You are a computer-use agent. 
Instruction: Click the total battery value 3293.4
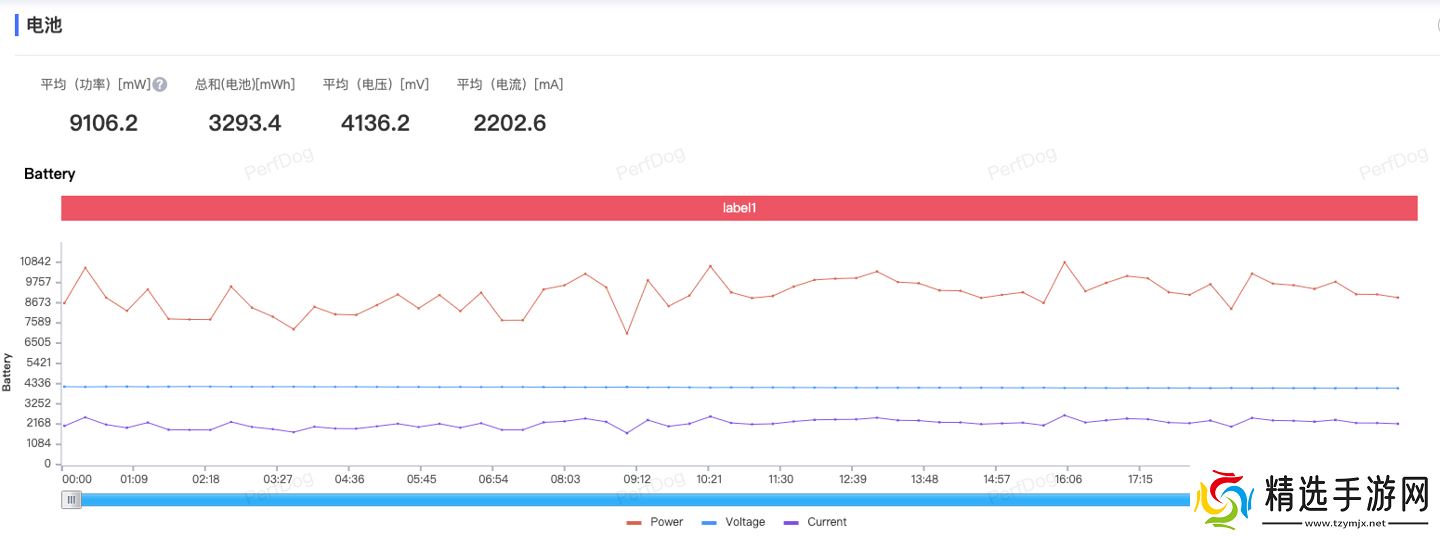pyautogui.click(x=245, y=123)
